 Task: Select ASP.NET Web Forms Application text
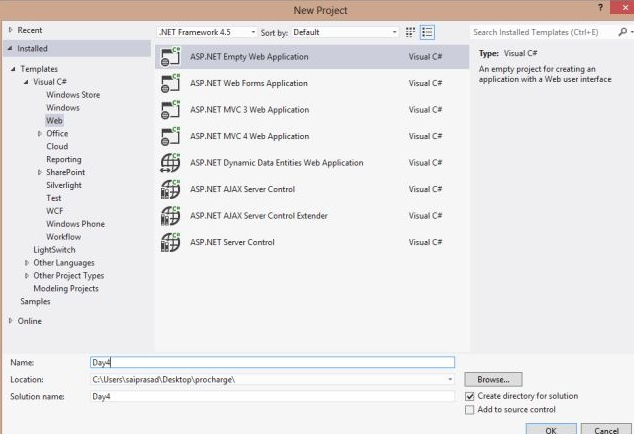pyautogui.click(x=249, y=83)
